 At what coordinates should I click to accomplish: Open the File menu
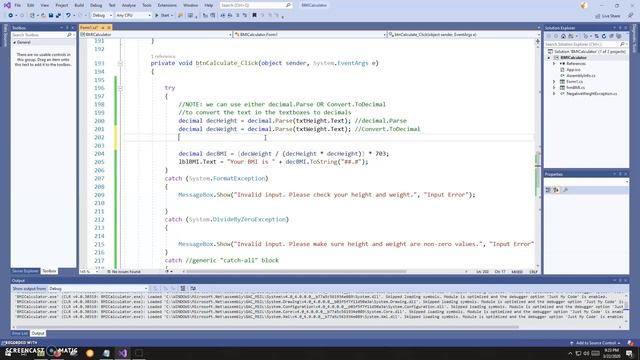click(18, 5)
